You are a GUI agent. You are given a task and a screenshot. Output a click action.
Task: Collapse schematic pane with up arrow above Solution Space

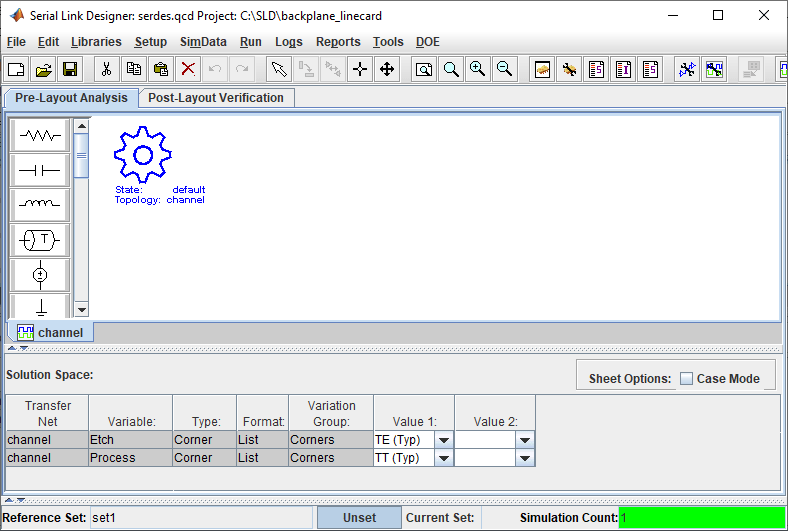[x=12, y=348]
